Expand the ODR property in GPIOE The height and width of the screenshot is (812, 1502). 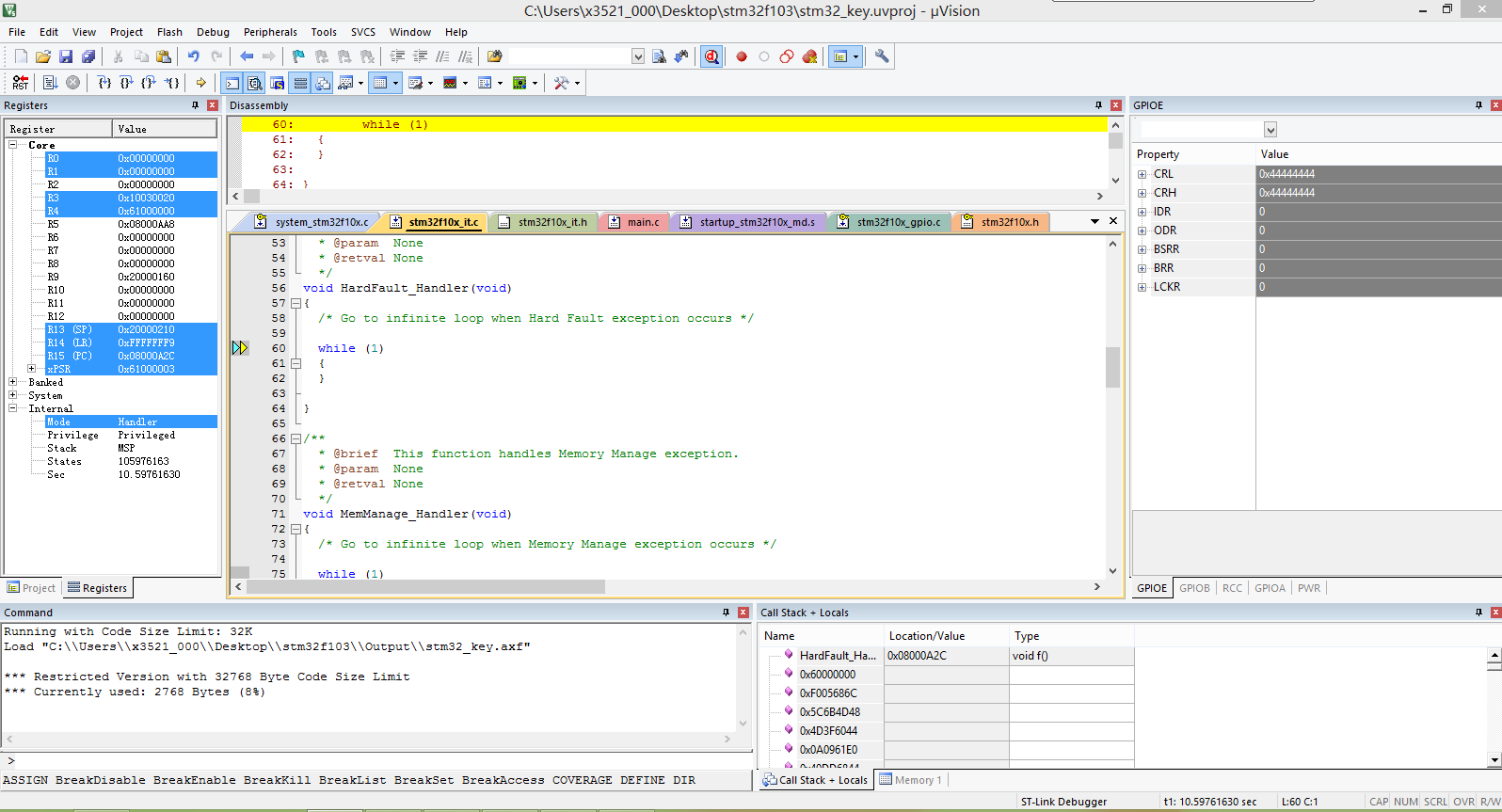pos(1142,231)
